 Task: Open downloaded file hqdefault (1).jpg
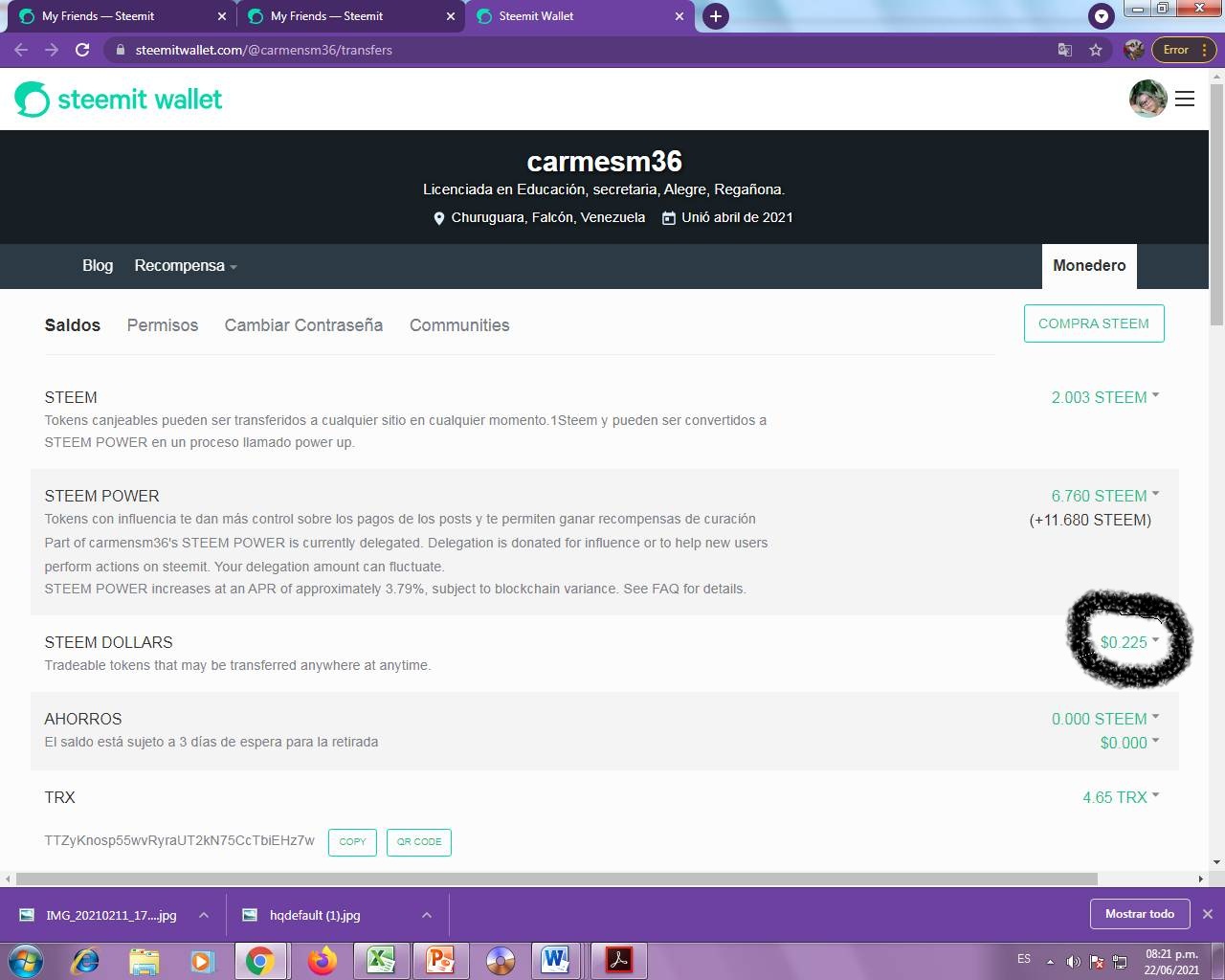coord(315,915)
